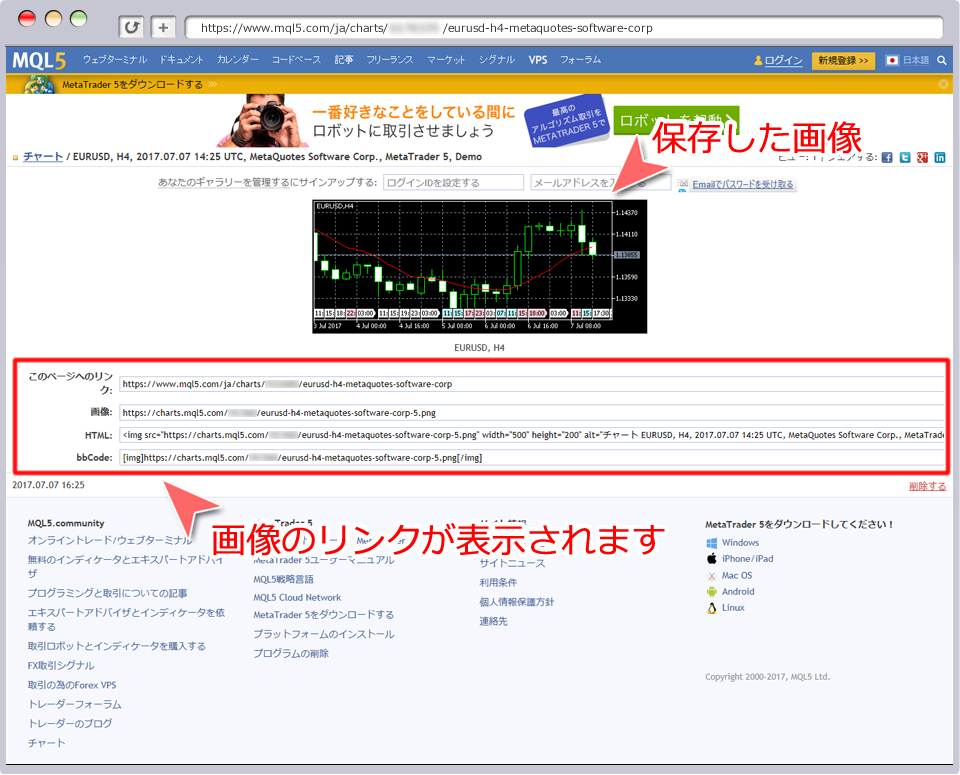The height and width of the screenshot is (775, 960).
Task: Click the search magnifier icon
Action: (942, 60)
